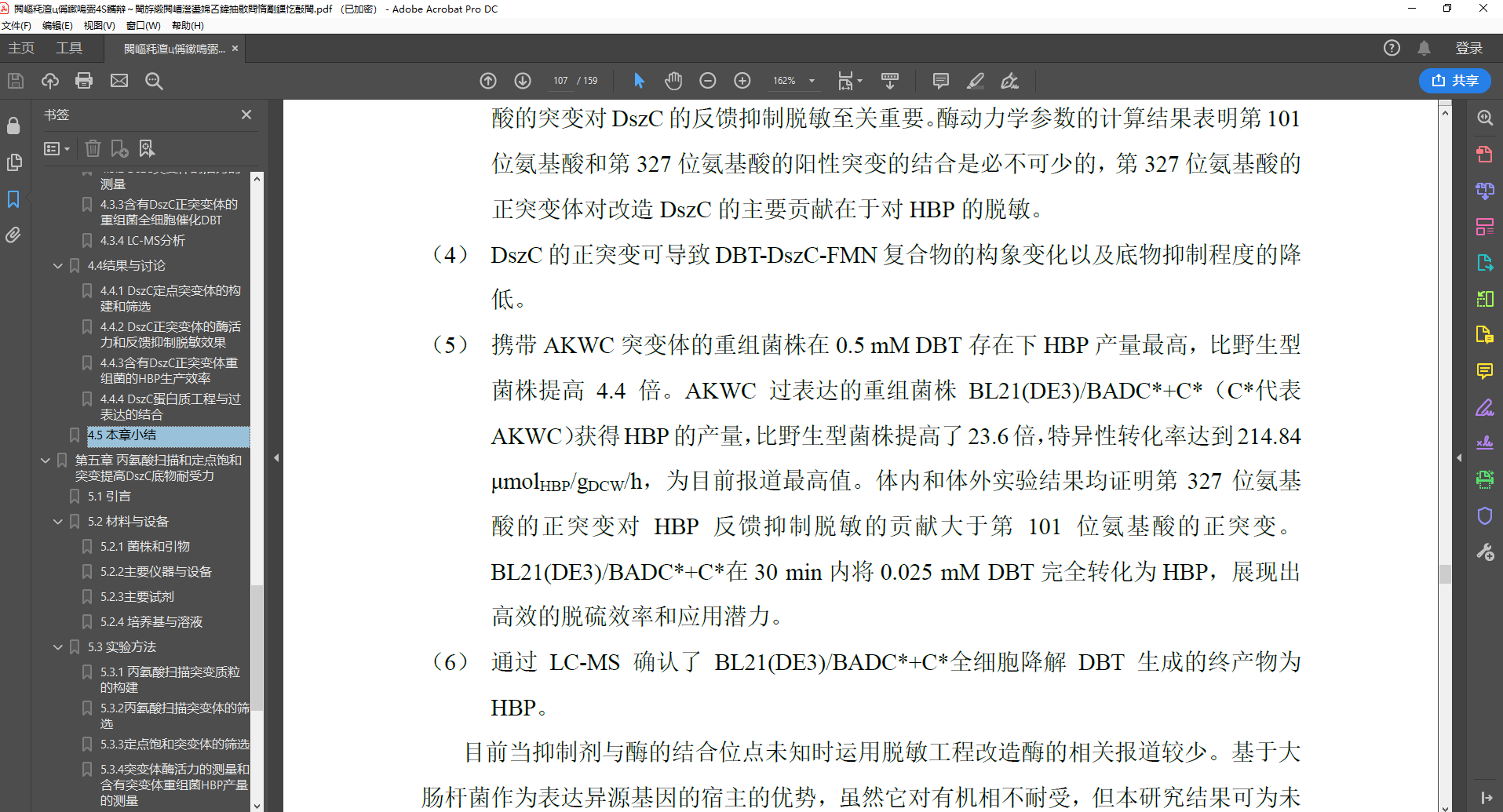Zoom in with plus button
This screenshot has width=1503, height=812.
[x=742, y=81]
